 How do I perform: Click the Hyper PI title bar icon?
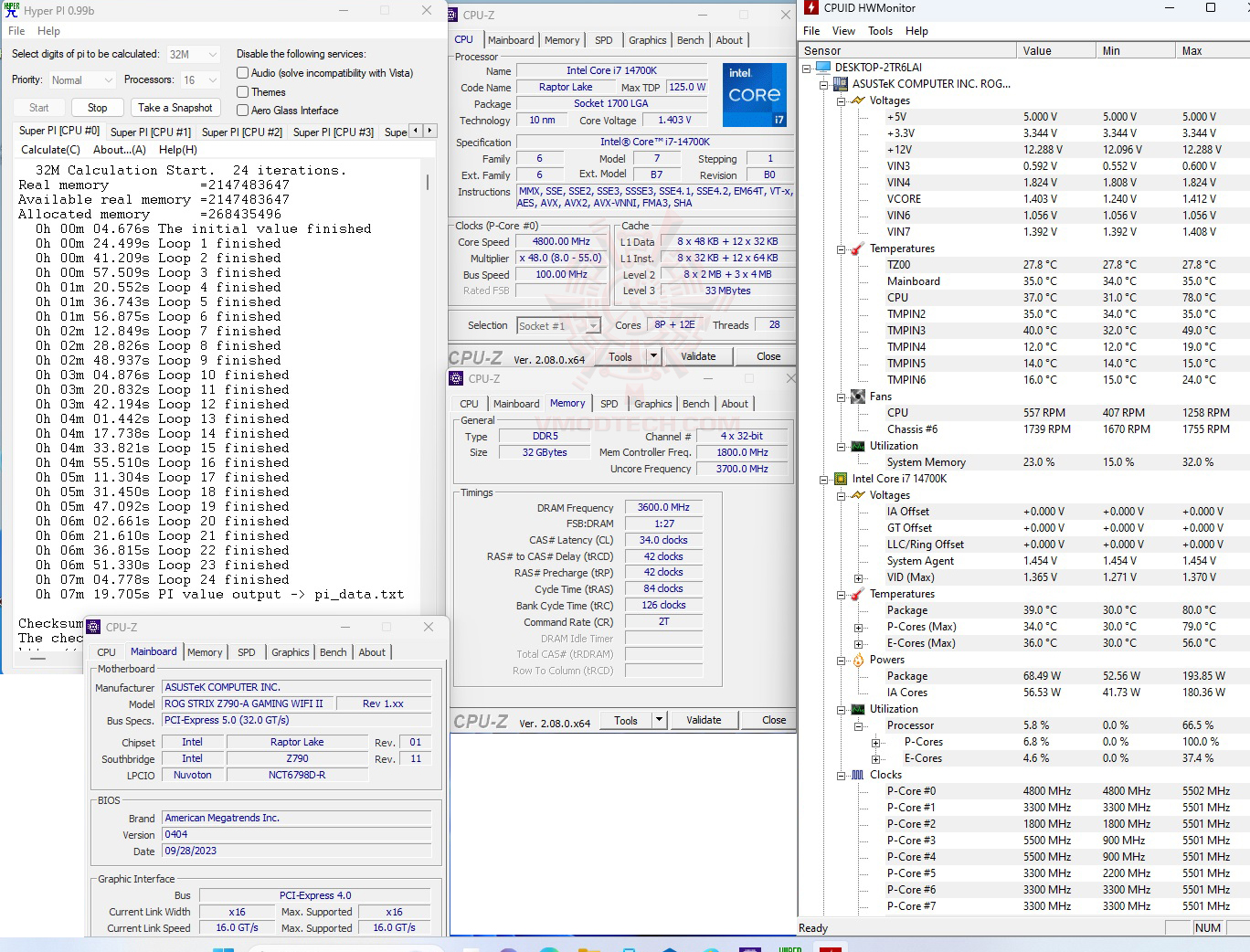(12, 10)
